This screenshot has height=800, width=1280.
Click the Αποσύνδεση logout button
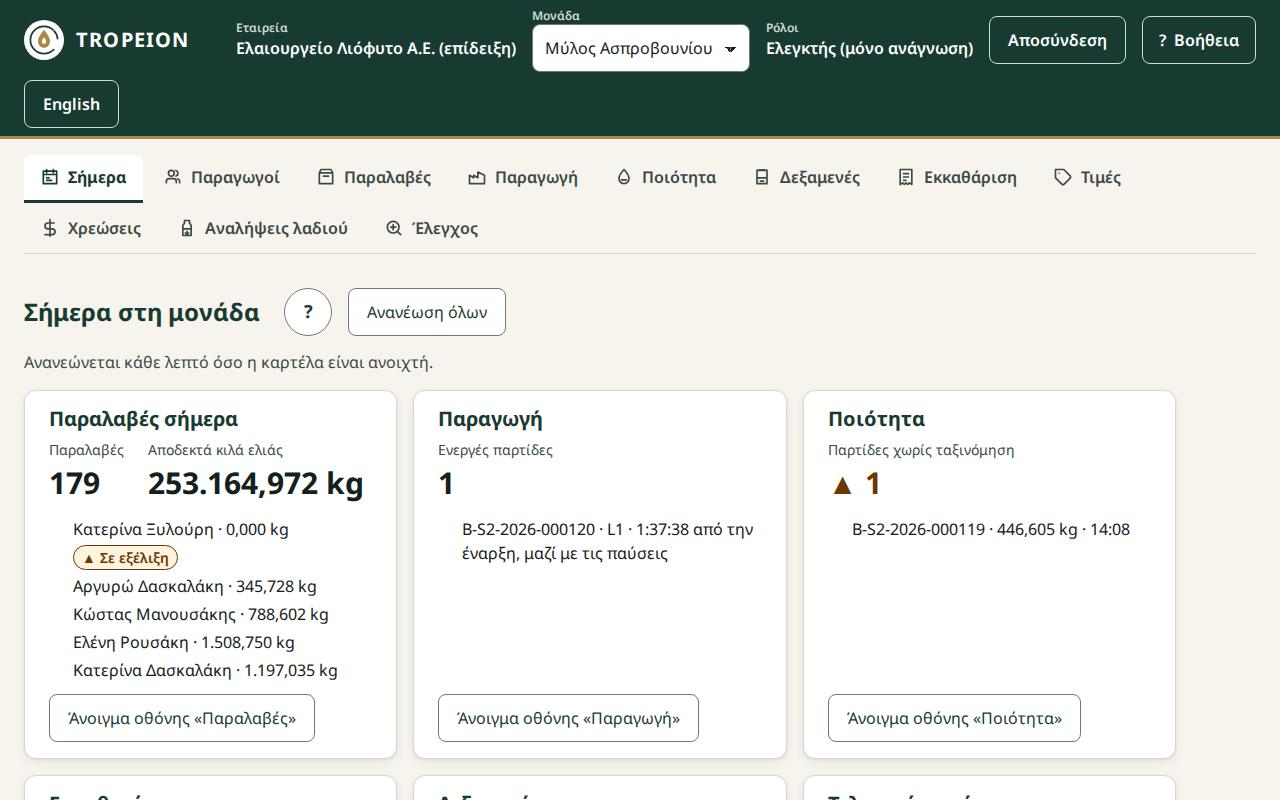pos(1057,40)
